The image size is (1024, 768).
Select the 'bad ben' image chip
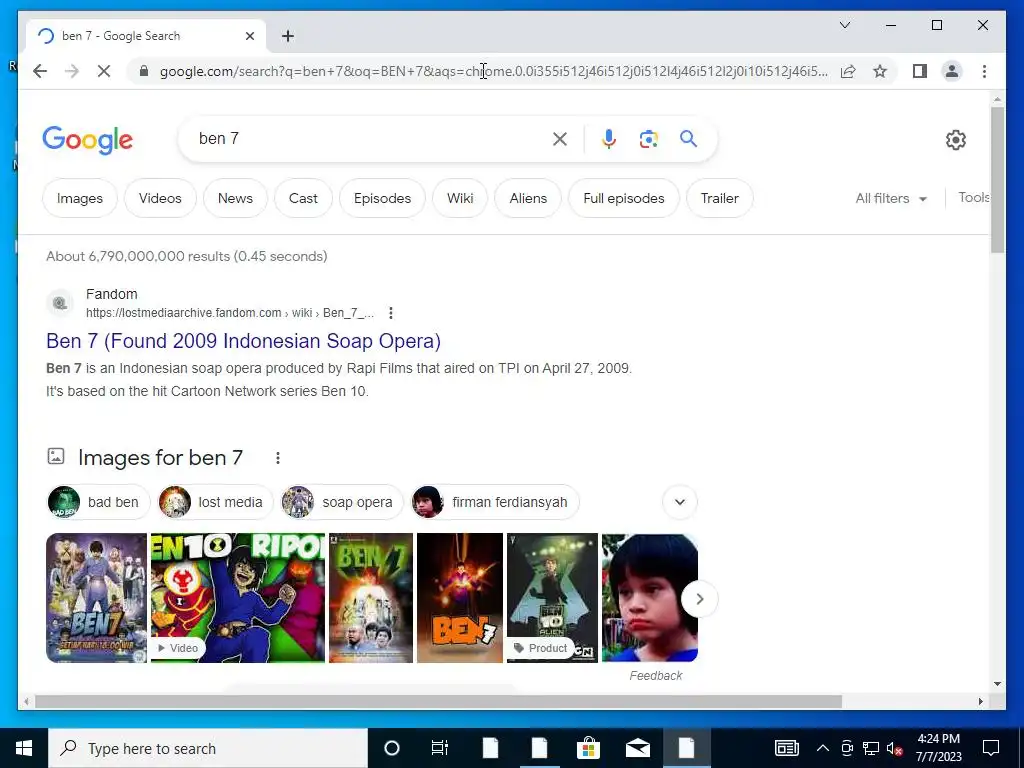(98, 502)
